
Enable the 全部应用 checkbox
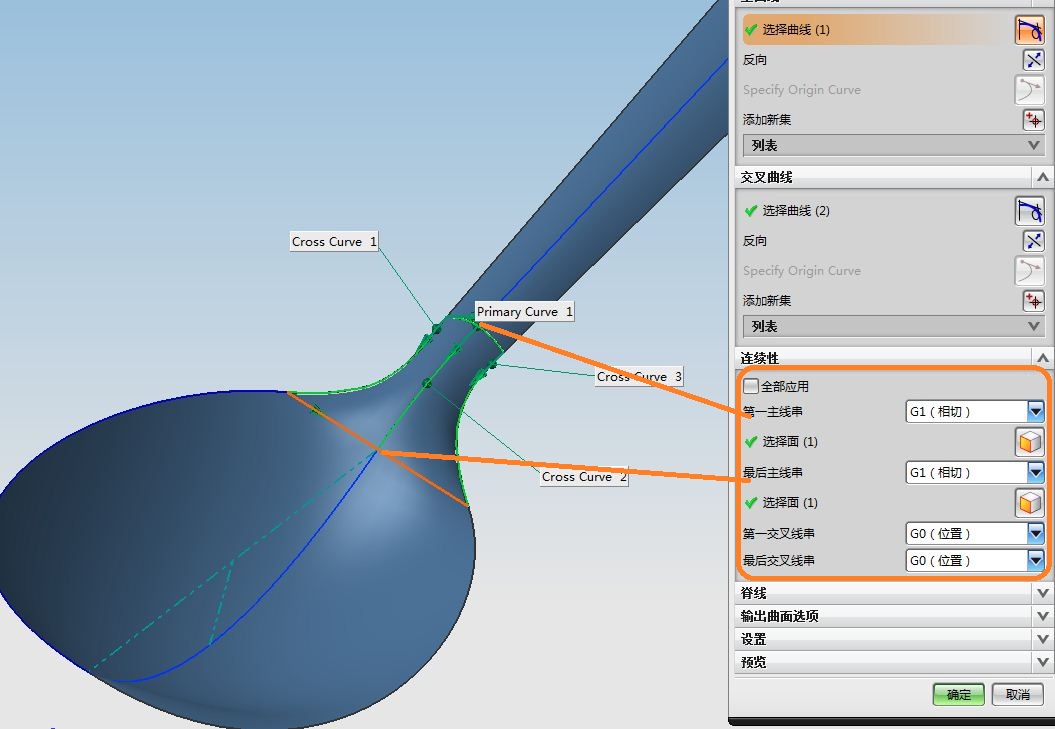[751, 386]
